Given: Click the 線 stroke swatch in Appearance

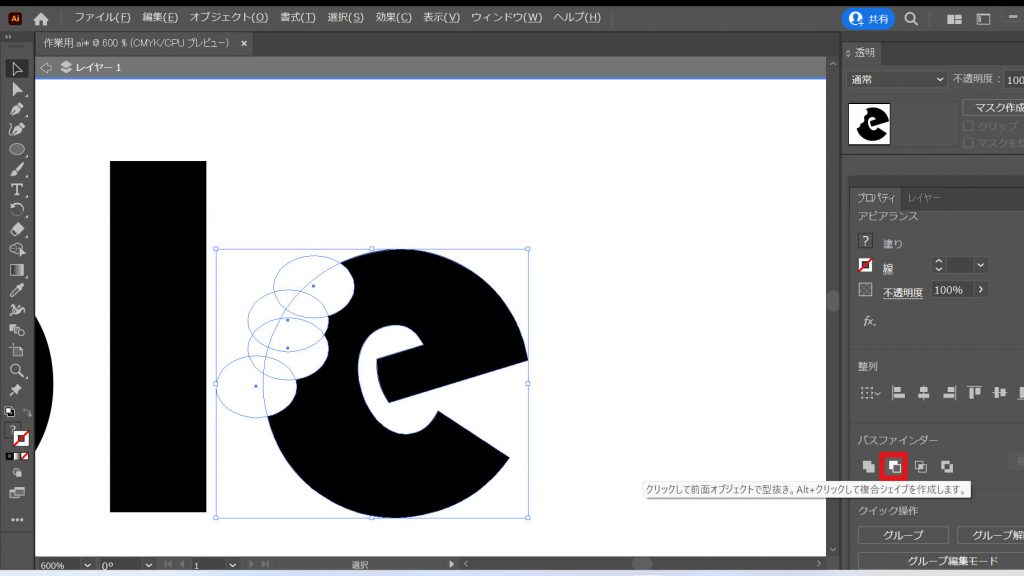Looking at the screenshot, I should (865, 265).
